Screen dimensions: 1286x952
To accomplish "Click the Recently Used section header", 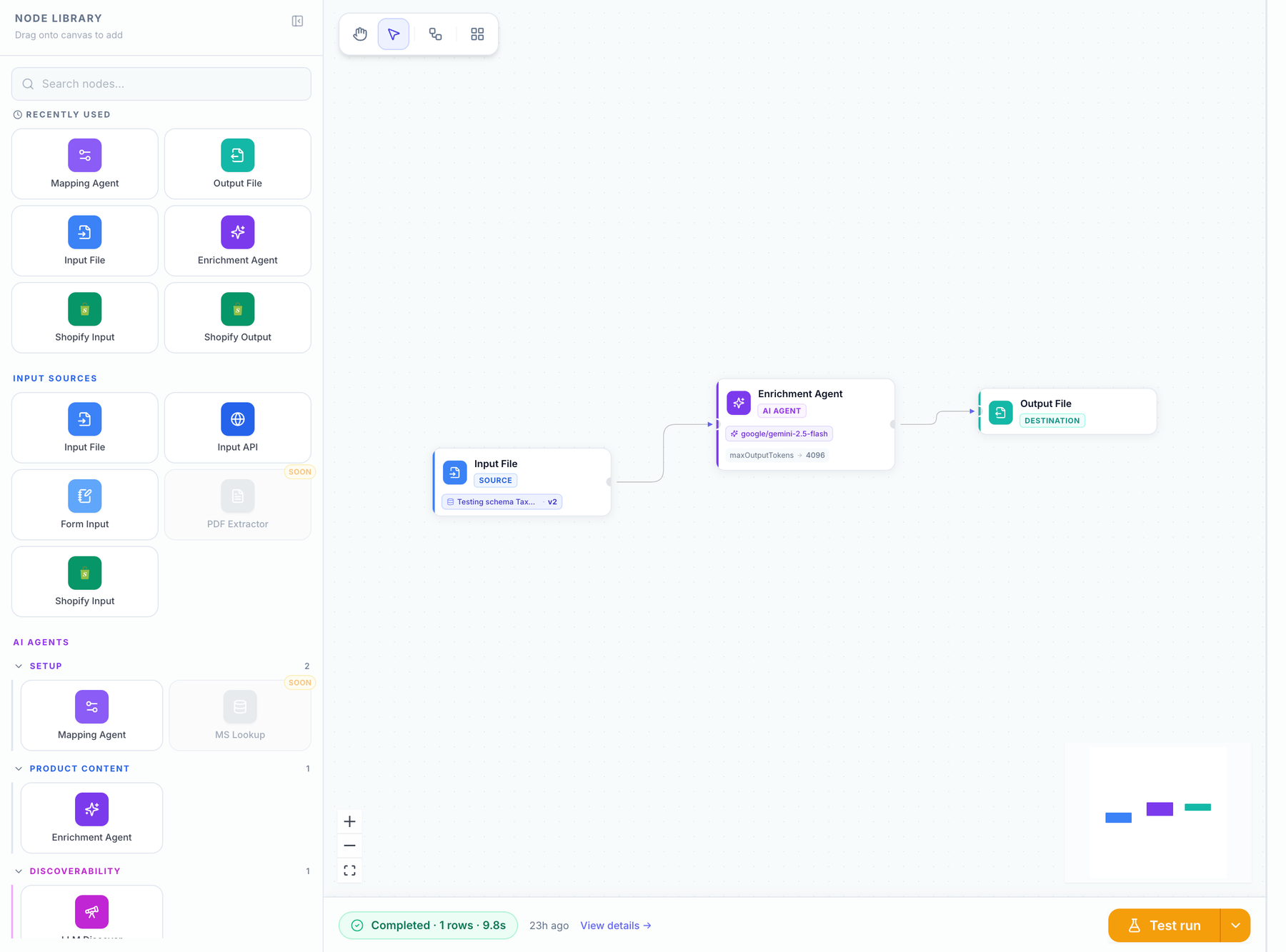I will [62, 115].
